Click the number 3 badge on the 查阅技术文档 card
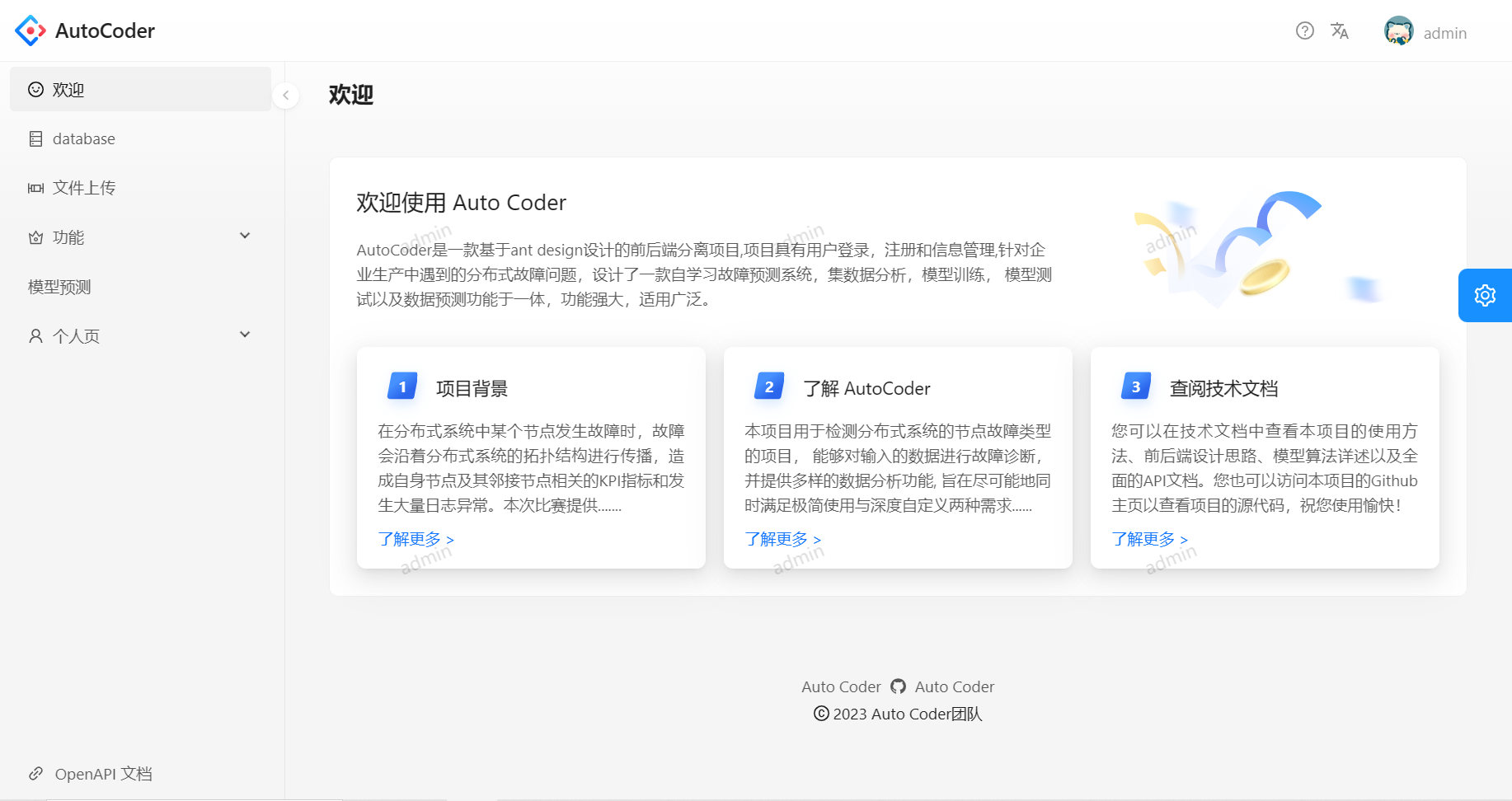Screen dimensions: 1512x801 (x=1136, y=386)
